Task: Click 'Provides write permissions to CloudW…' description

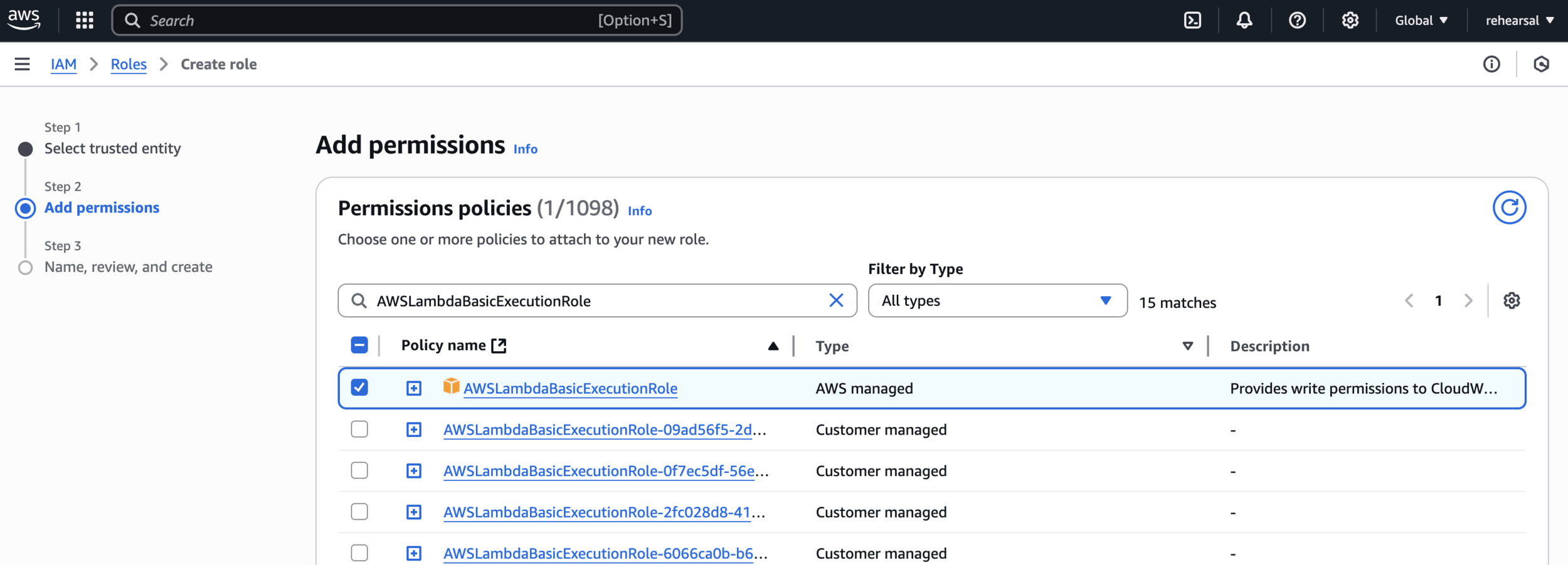Action: pos(1364,388)
